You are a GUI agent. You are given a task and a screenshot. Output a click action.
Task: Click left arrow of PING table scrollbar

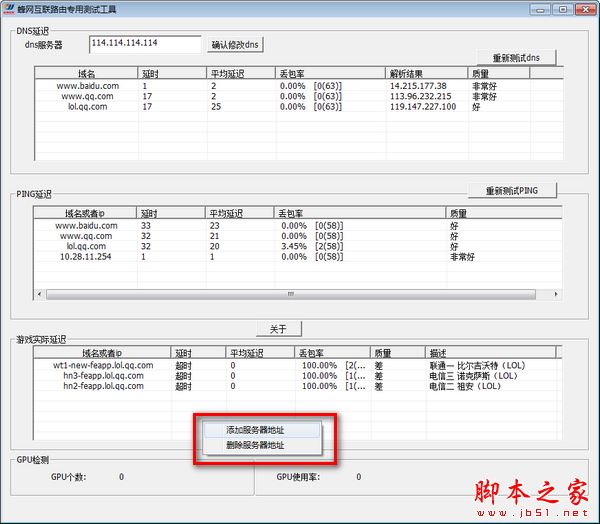pos(39,294)
